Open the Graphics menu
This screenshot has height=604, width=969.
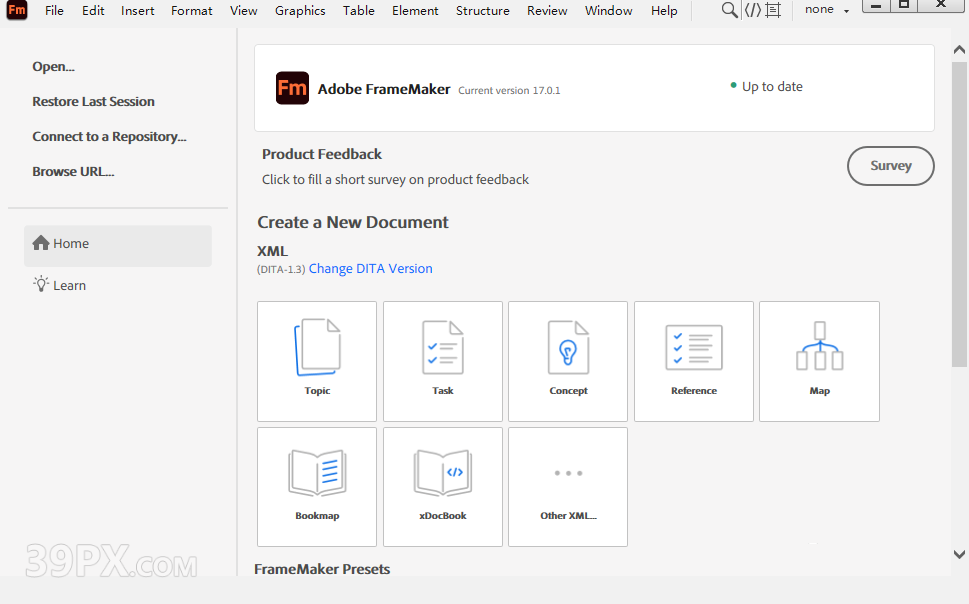tap(300, 11)
